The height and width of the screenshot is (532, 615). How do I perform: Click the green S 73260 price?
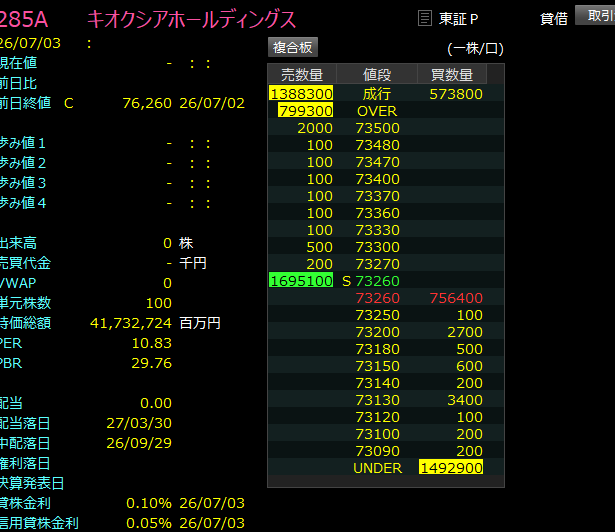coord(371,281)
